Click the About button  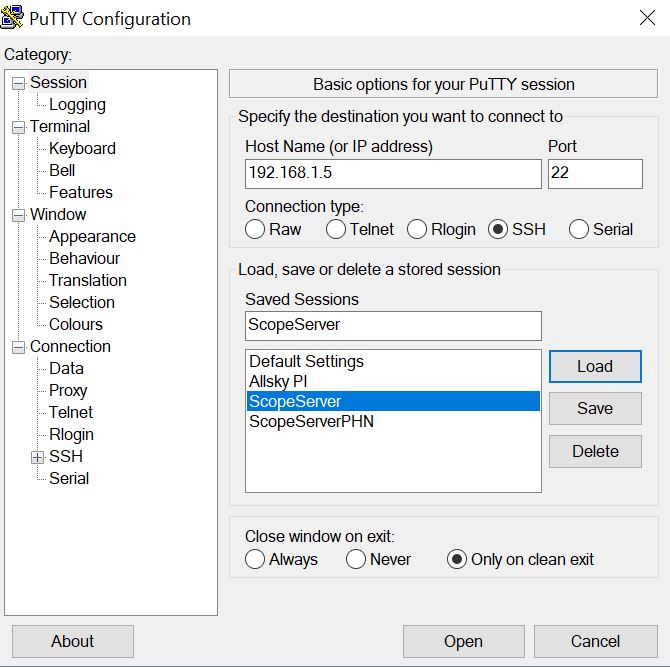pos(73,641)
